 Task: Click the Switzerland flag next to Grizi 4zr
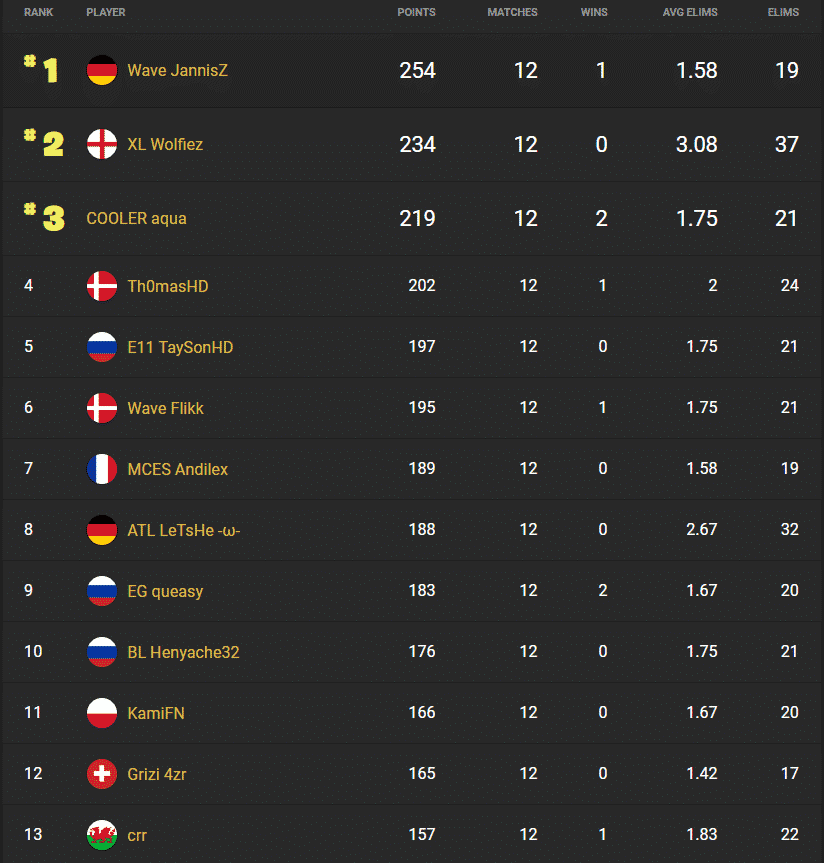(101, 773)
